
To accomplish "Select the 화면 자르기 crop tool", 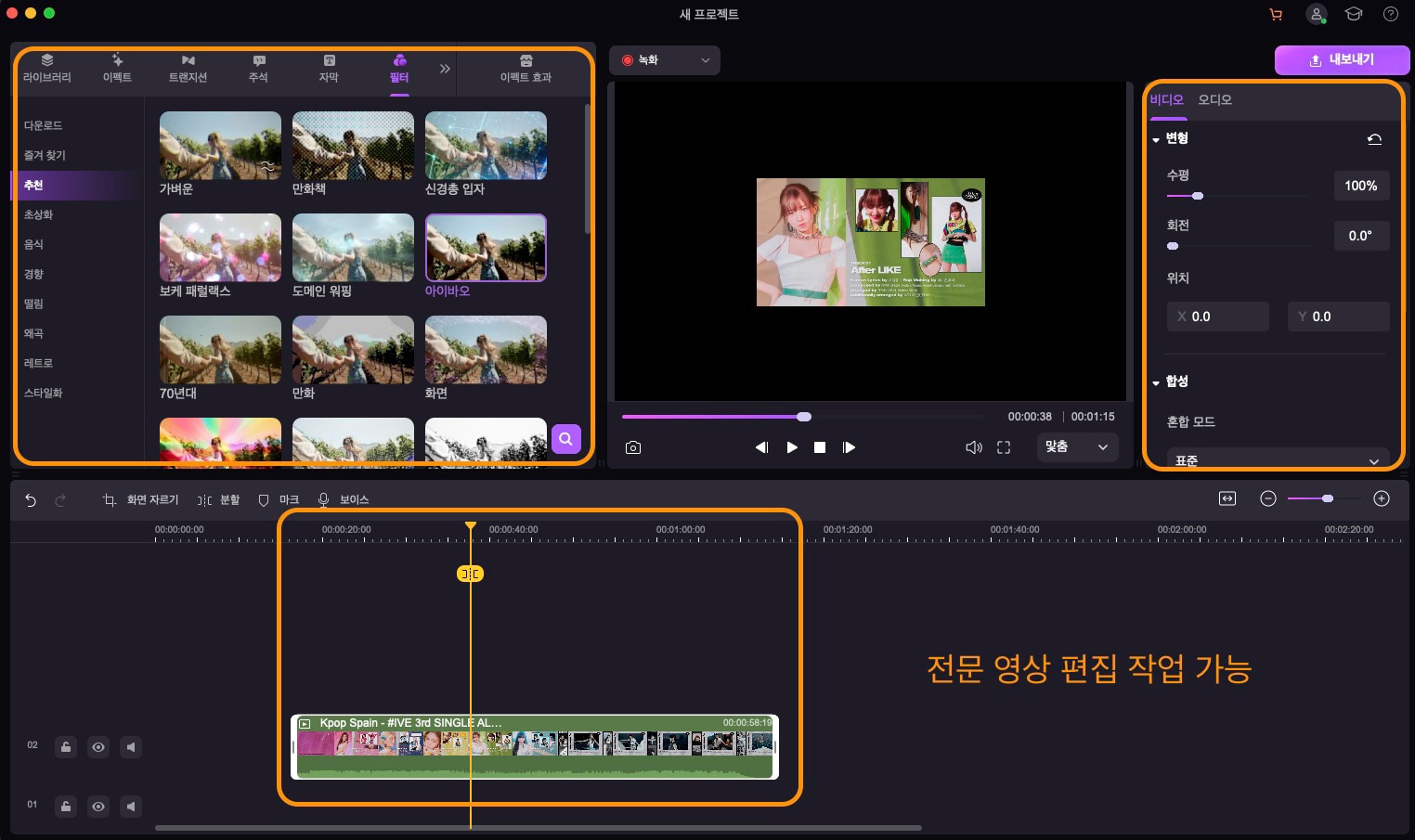I will 140,500.
